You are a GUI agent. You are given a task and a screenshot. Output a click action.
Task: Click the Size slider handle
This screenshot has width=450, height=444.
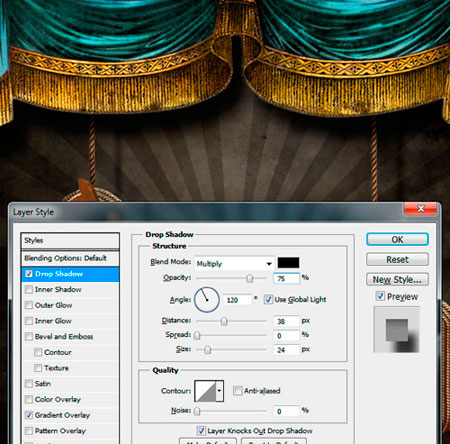(x=208, y=350)
